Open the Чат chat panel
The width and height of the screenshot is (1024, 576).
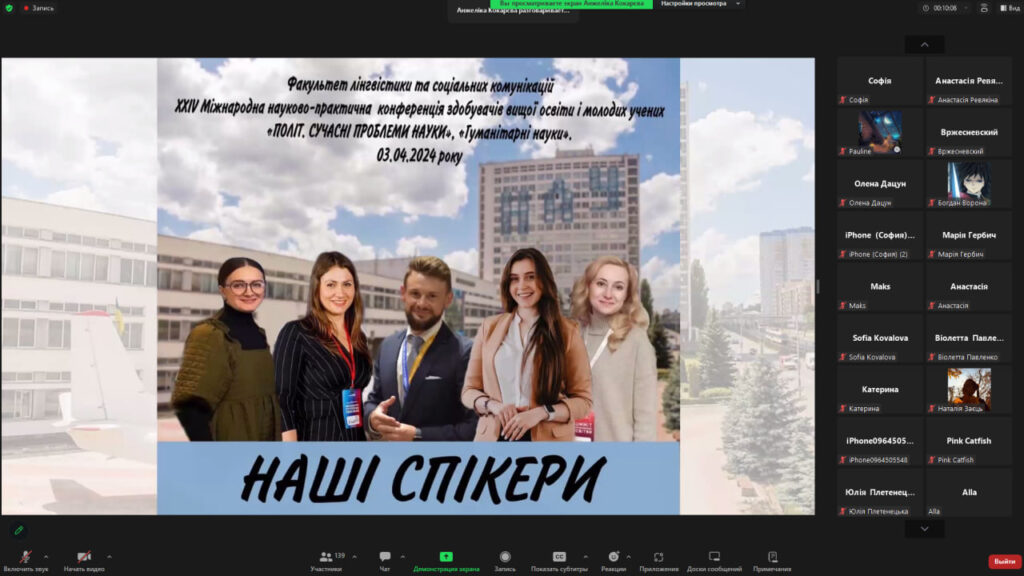point(385,557)
